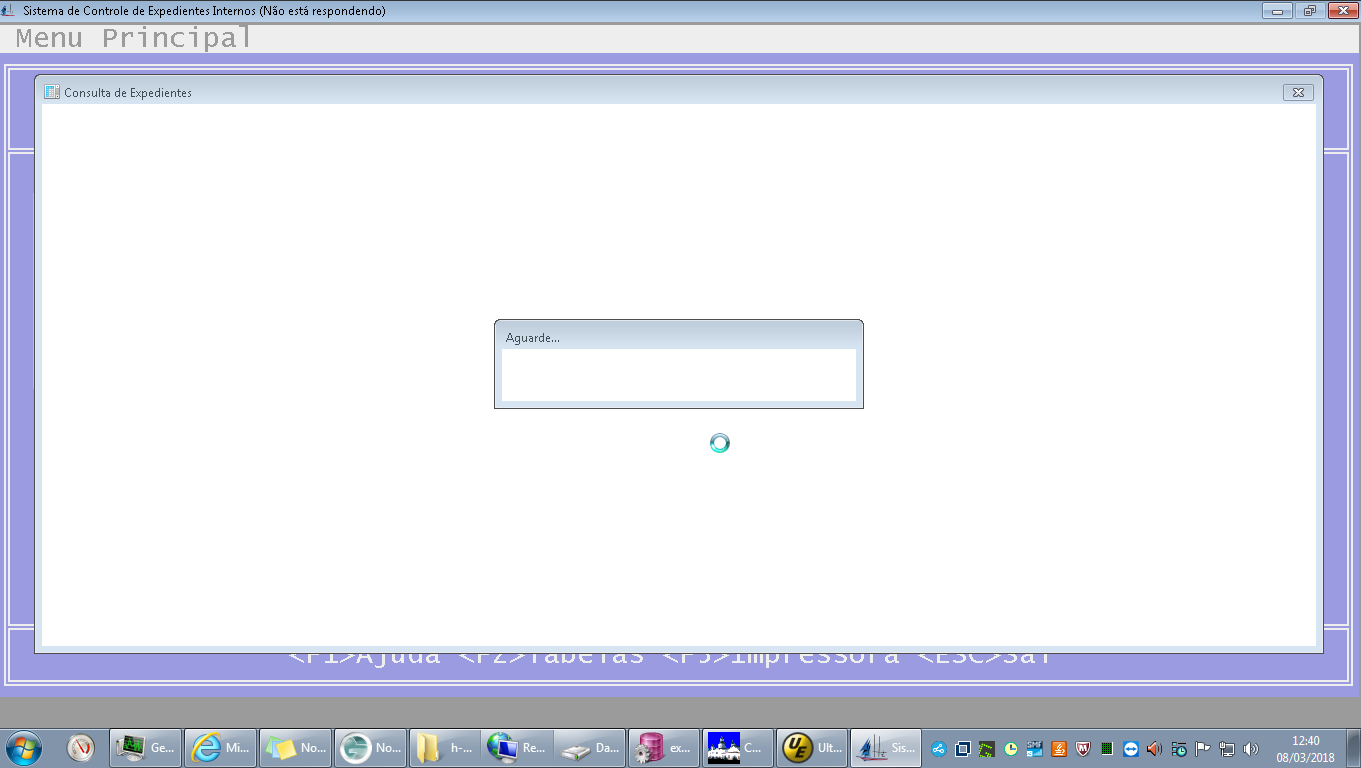
Task: Click the blue share tray icon
Action: pyautogui.click(x=939, y=748)
